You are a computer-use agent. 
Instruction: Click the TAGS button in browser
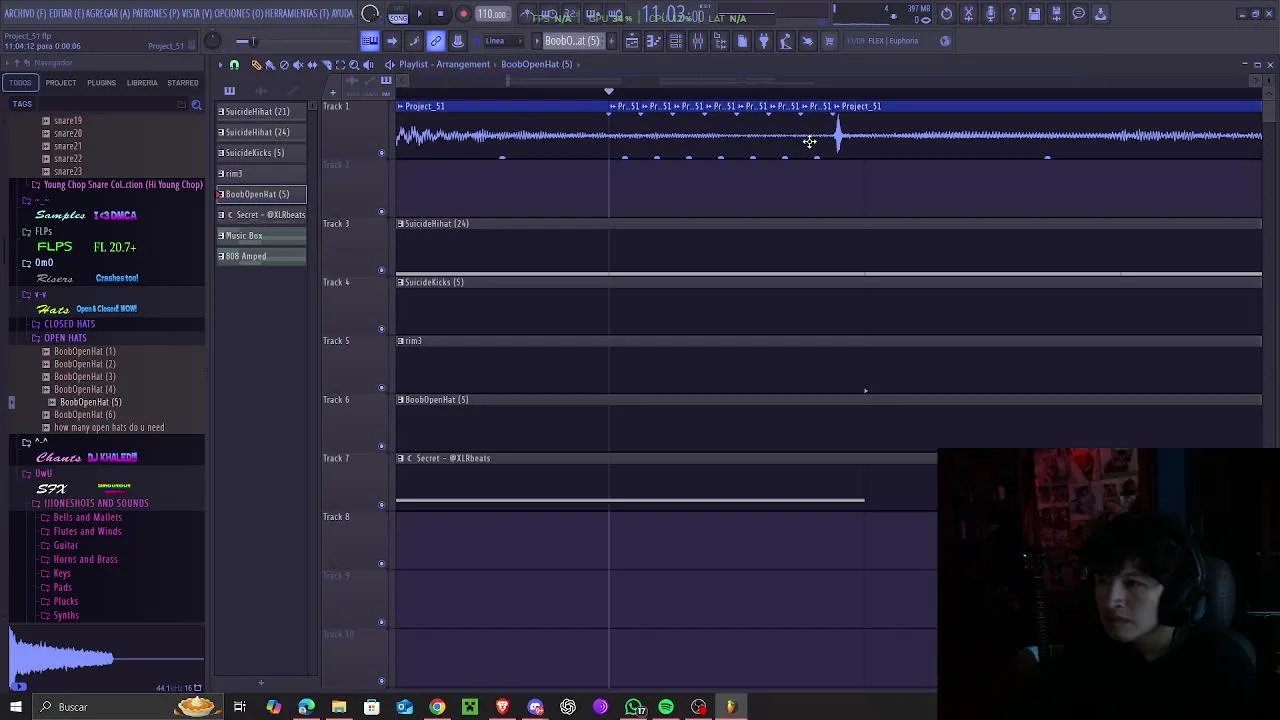tap(22, 104)
